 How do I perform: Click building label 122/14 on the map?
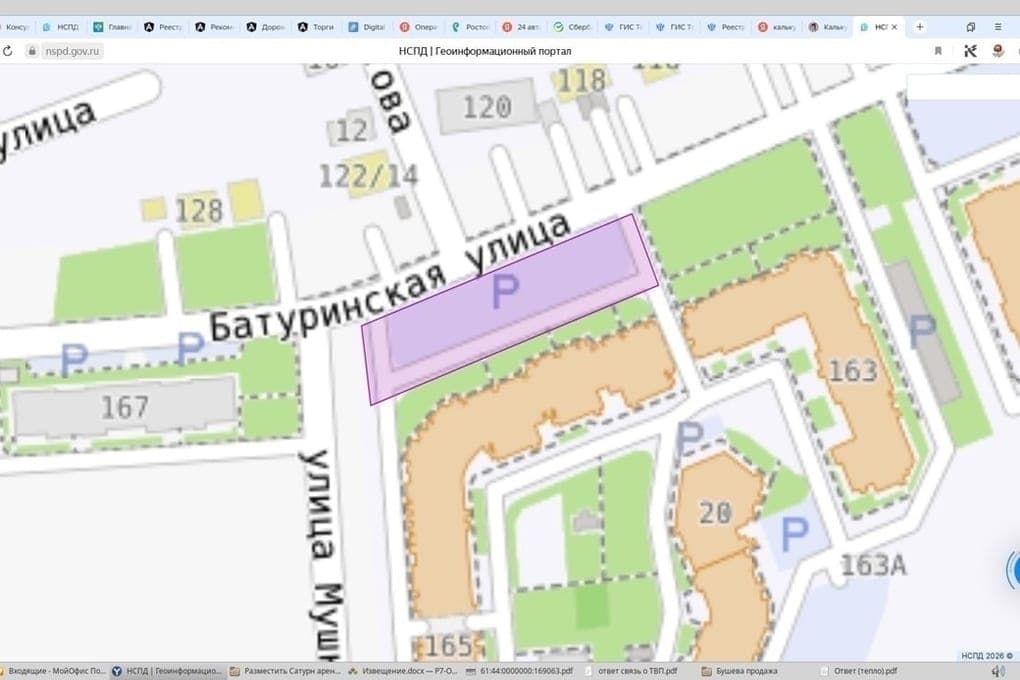369,176
